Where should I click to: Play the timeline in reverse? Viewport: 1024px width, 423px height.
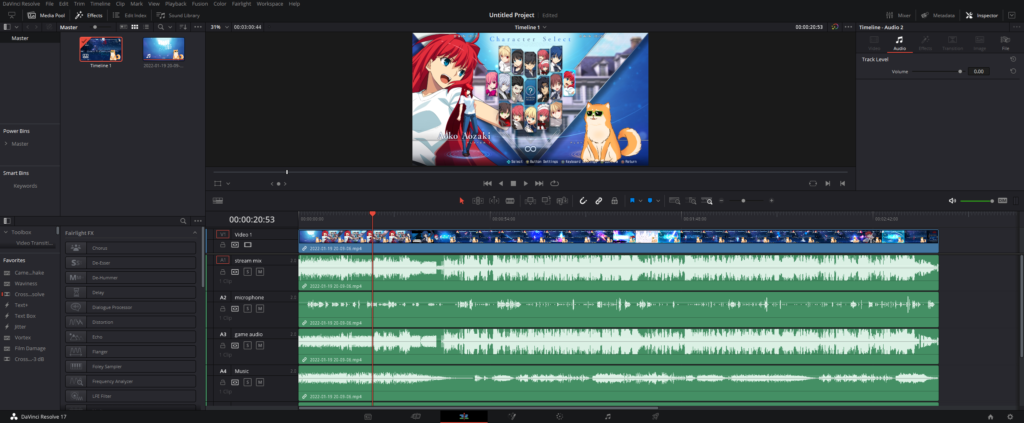[x=501, y=183]
